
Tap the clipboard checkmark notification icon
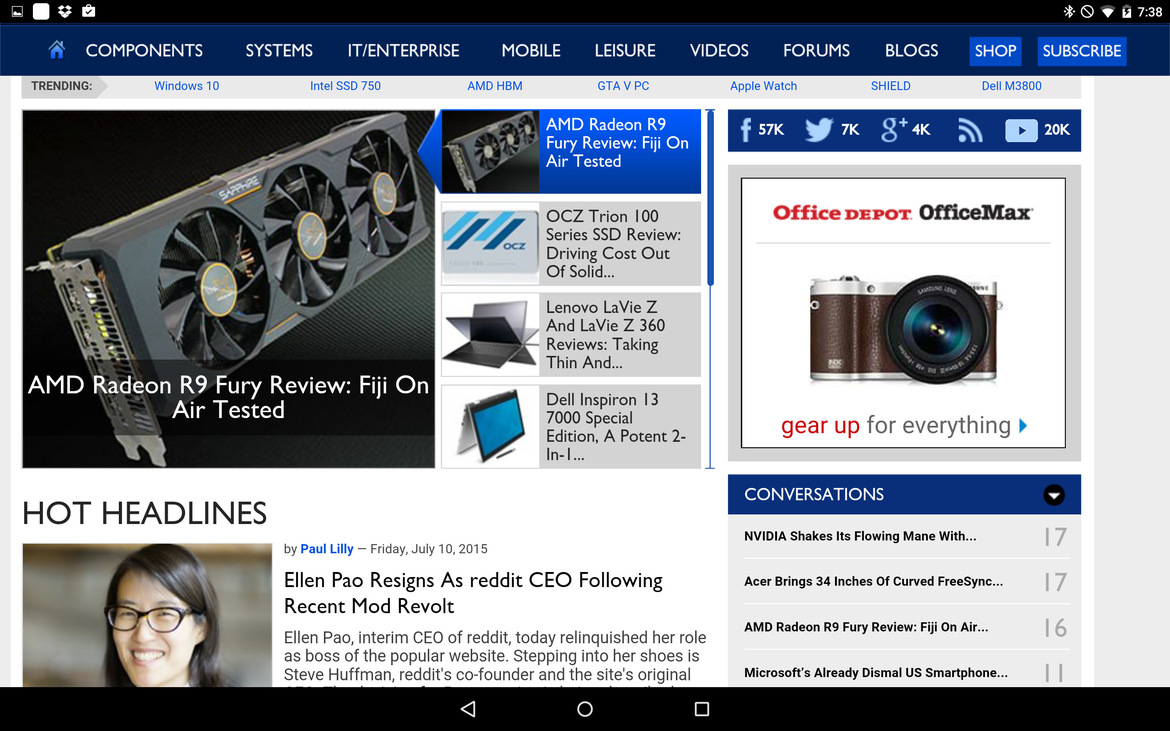coord(89,11)
